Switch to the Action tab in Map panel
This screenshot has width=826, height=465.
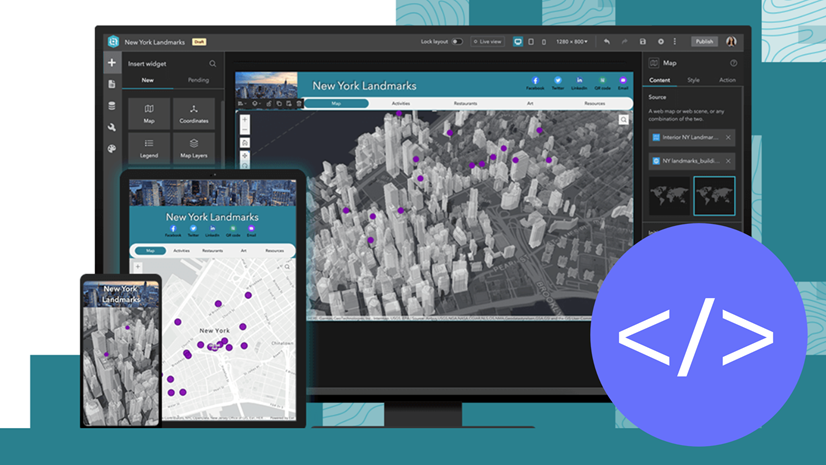pyautogui.click(x=727, y=80)
